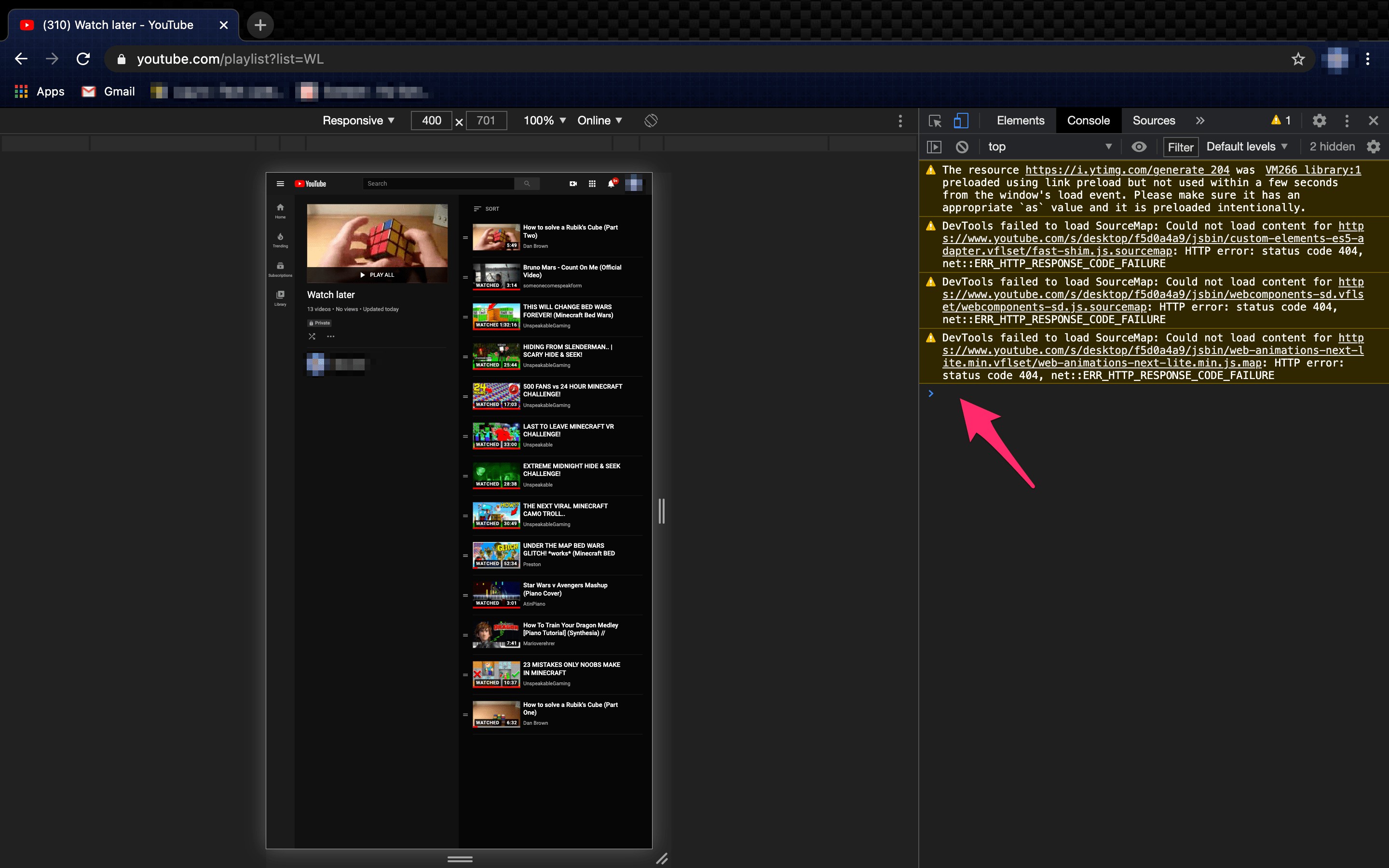The image size is (1389, 868).
Task: Bookmark this page with the star icon
Action: click(1298, 59)
